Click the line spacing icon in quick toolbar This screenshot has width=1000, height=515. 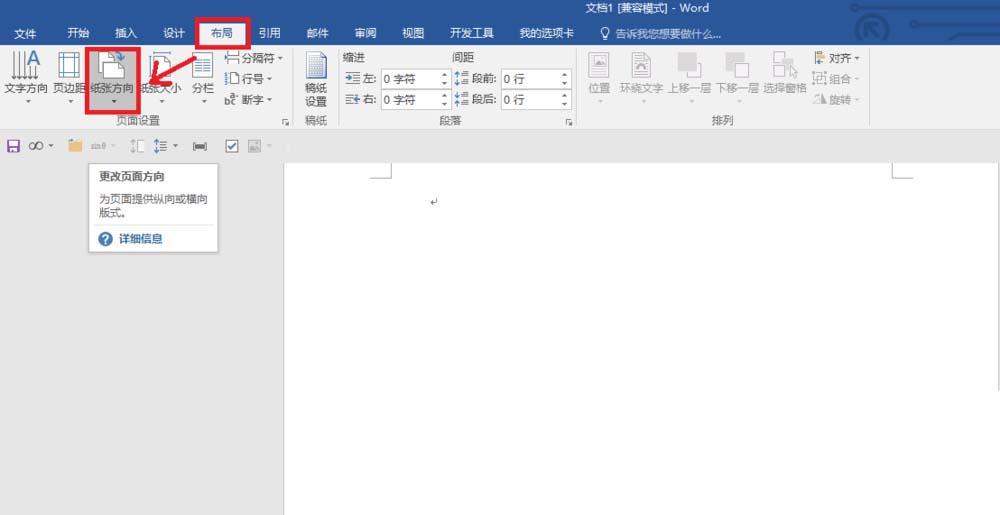[160, 146]
